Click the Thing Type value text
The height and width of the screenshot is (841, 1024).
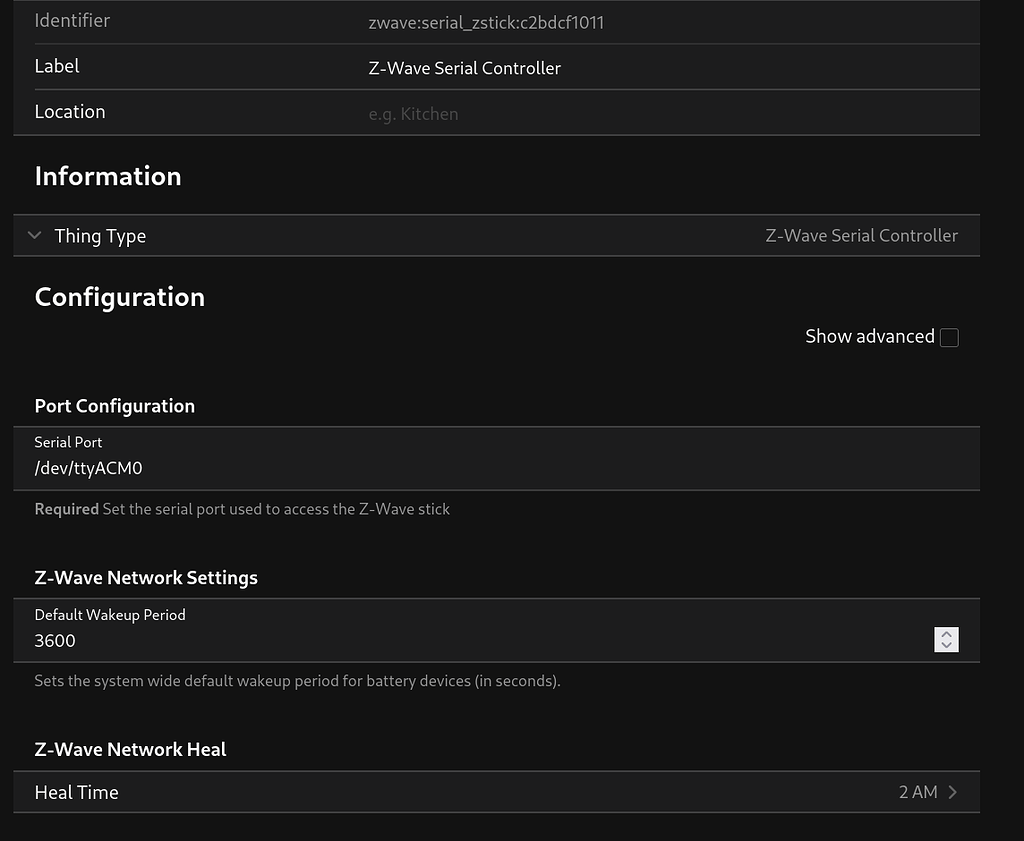pyautogui.click(x=861, y=235)
